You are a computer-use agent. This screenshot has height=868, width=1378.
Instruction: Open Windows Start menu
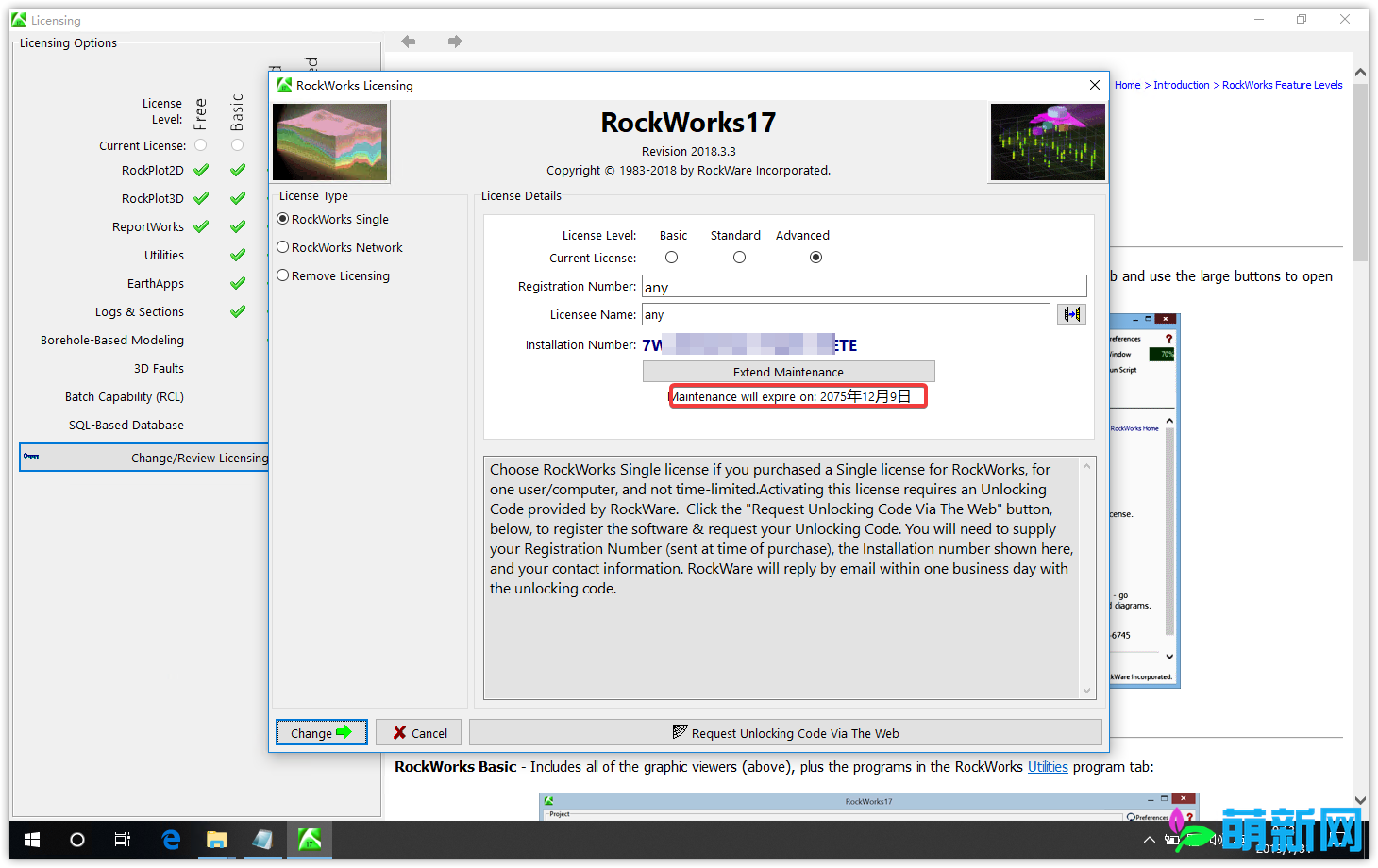(32, 840)
